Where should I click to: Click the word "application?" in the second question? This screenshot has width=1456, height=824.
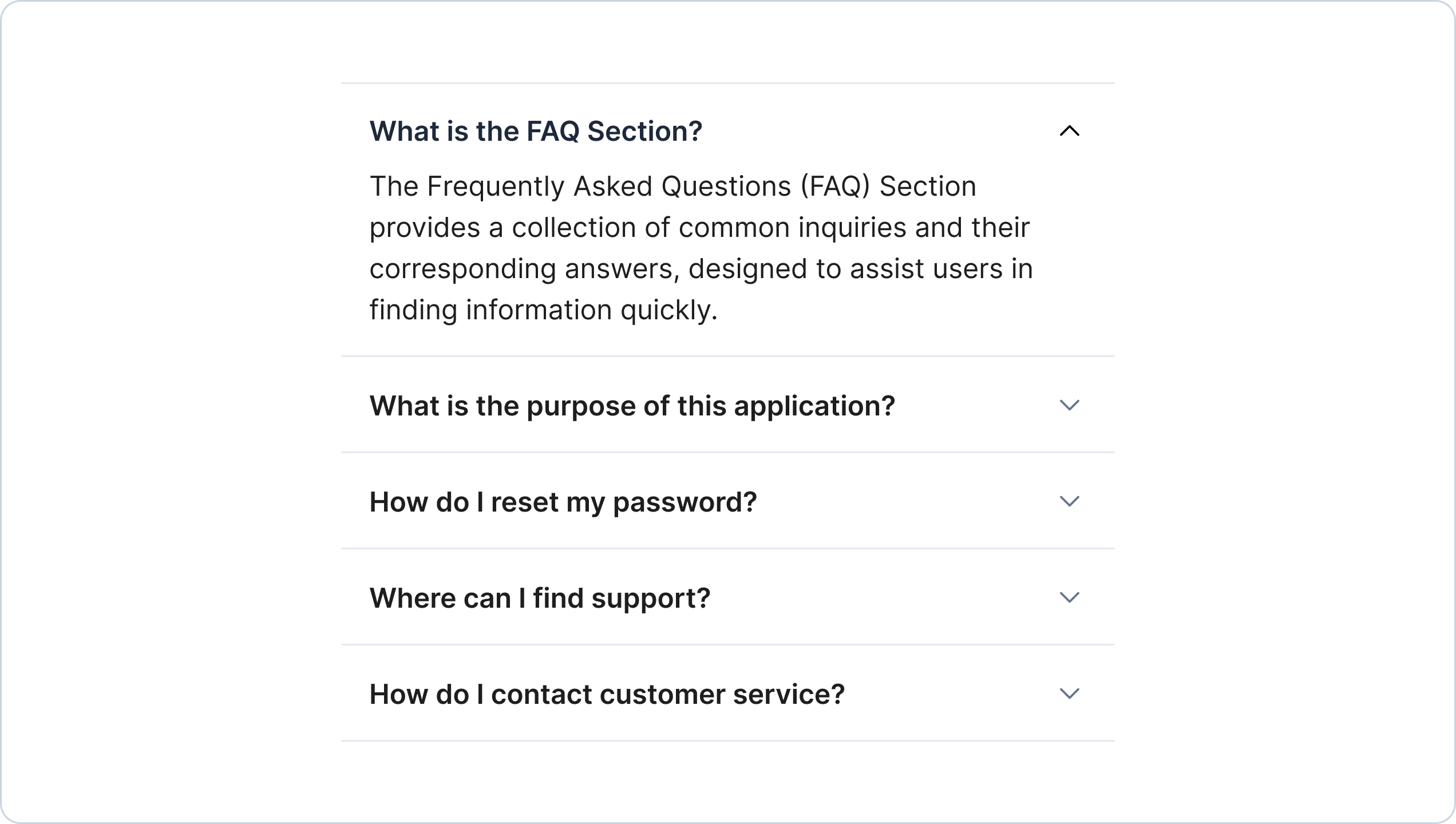pyautogui.click(x=814, y=406)
